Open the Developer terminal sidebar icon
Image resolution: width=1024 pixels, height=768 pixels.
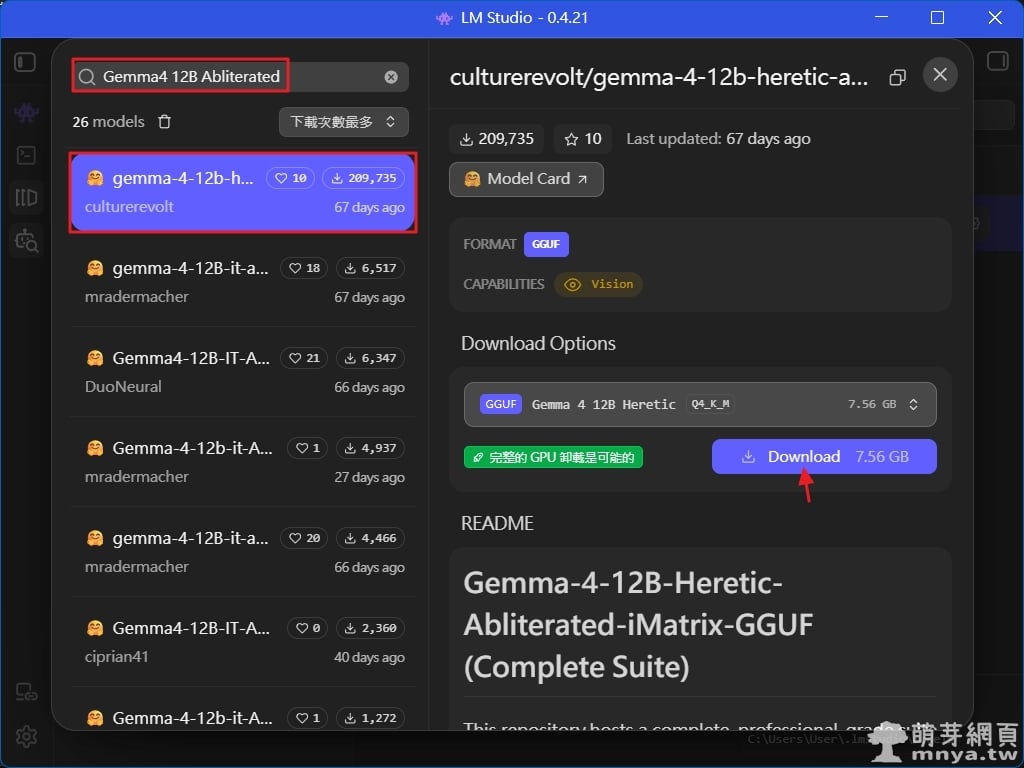(26, 155)
